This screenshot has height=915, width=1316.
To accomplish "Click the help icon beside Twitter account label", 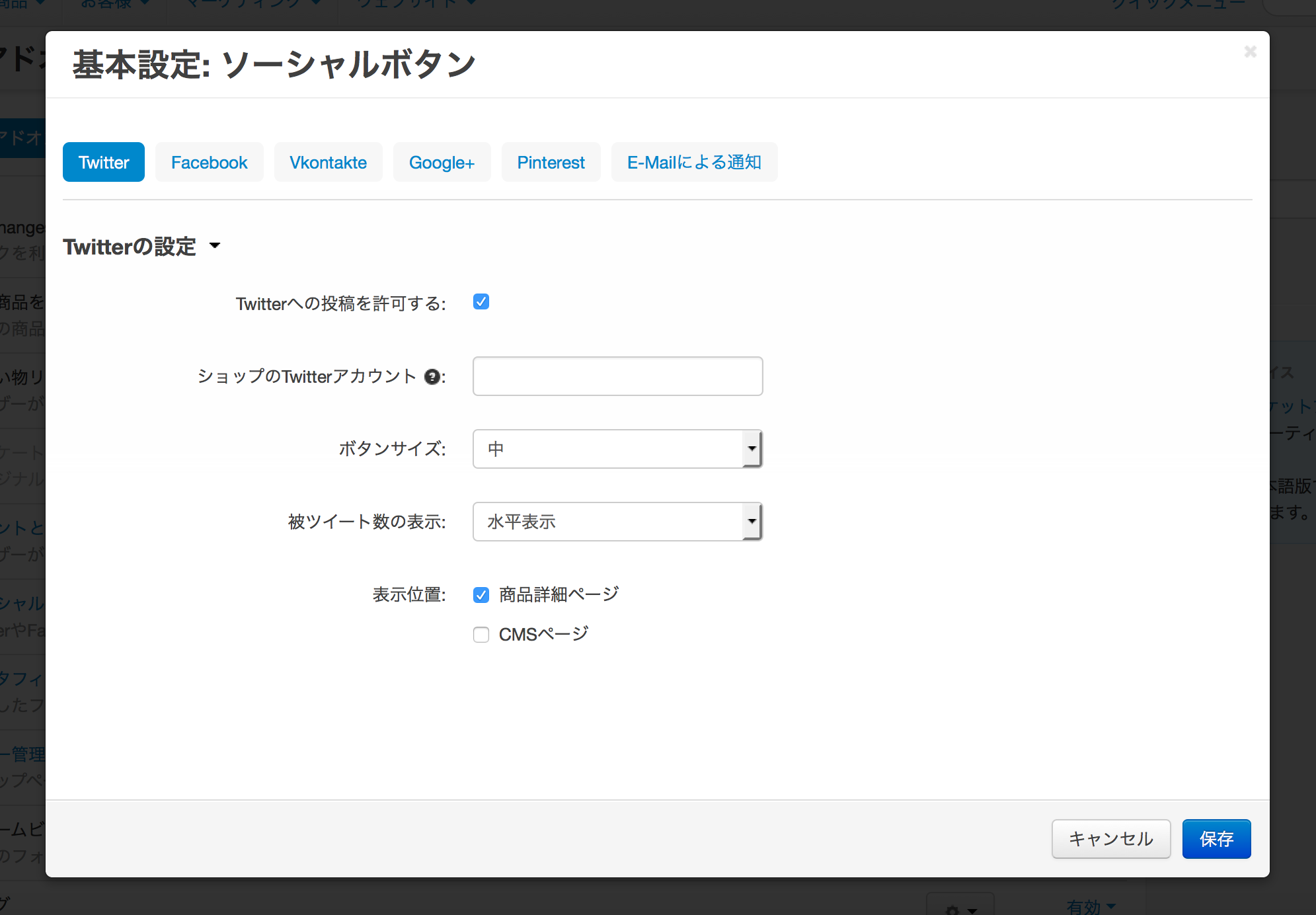I will [432, 377].
